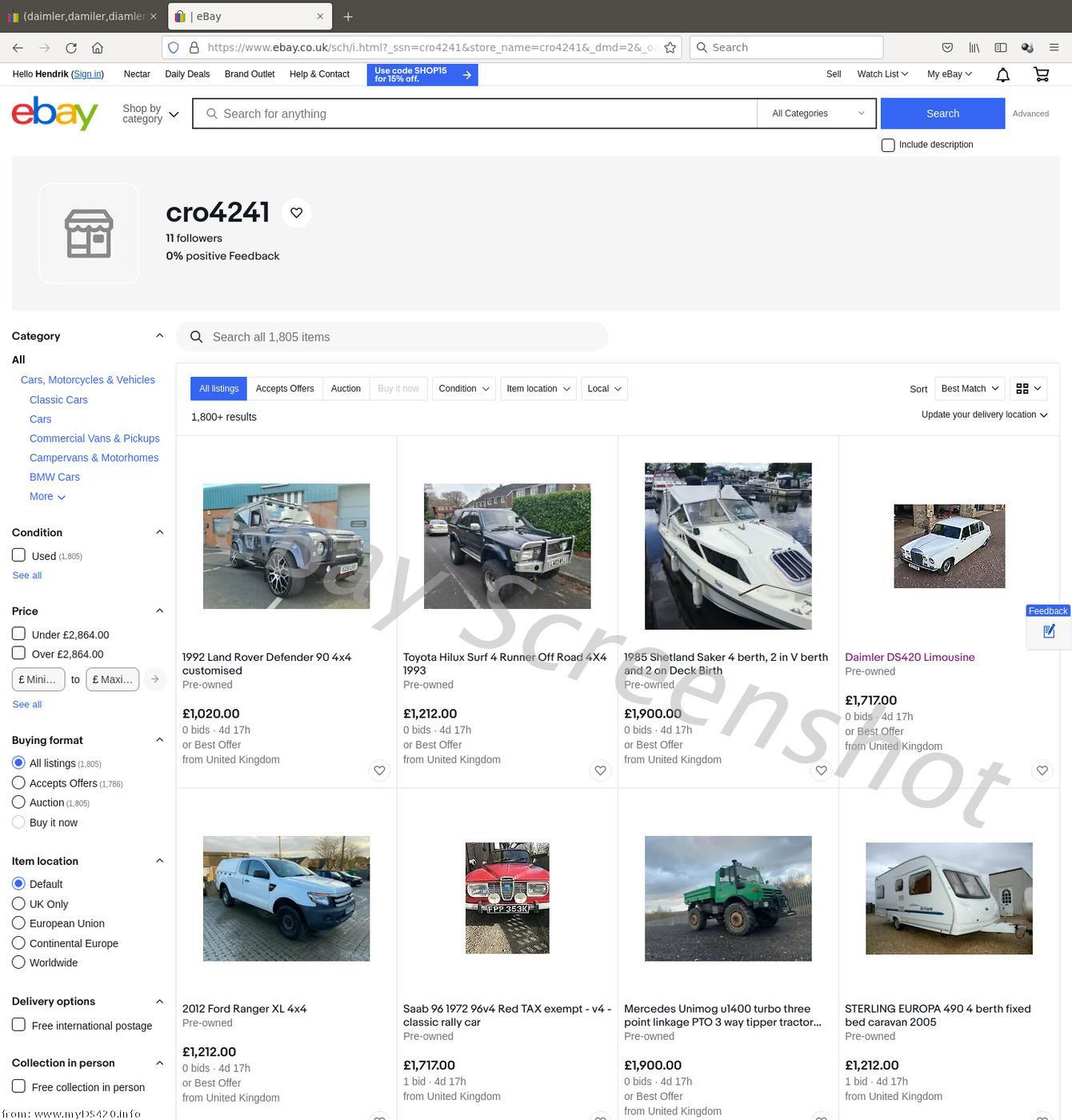Switch to the Auction tab

point(346,389)
